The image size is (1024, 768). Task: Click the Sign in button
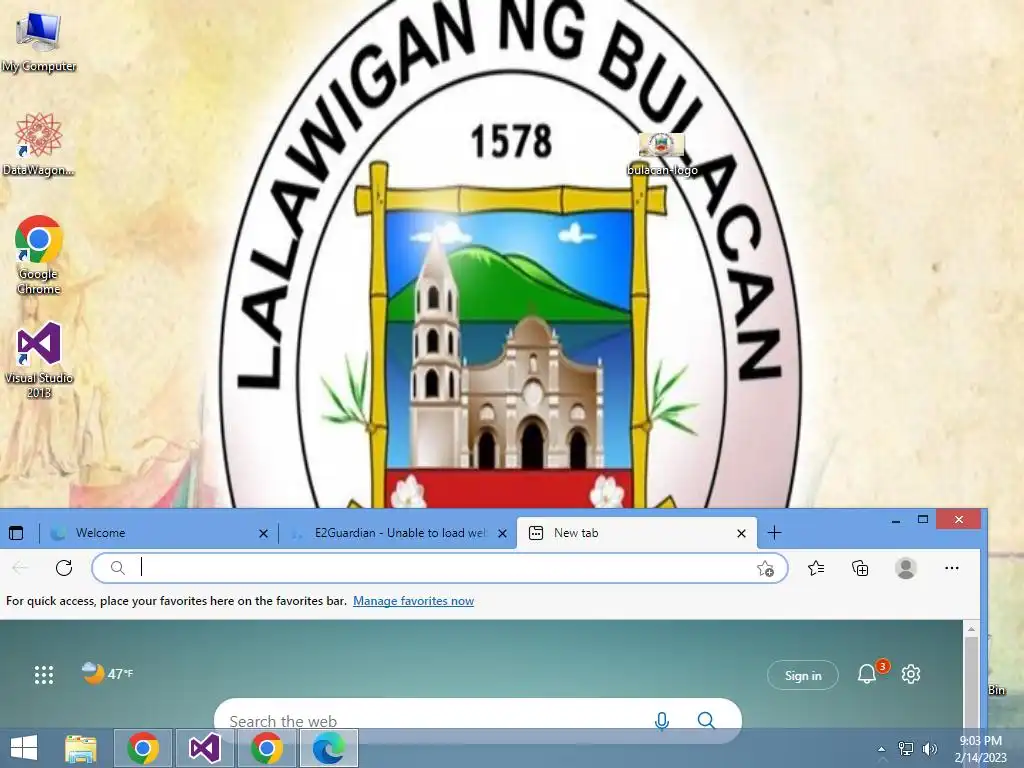[803, 675]
